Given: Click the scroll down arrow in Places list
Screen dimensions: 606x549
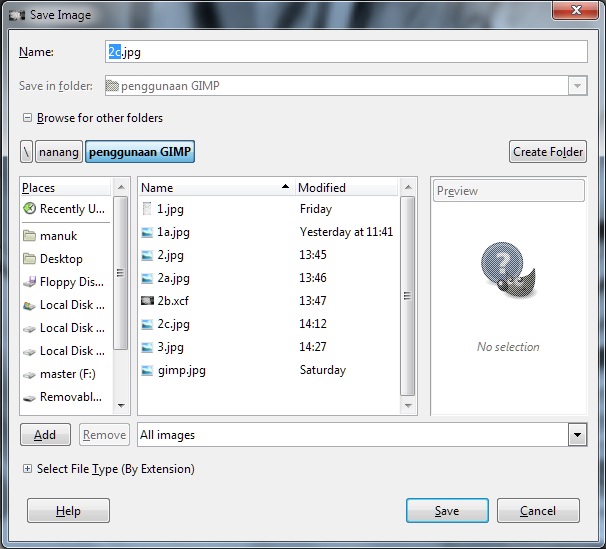Looking at the screenshot, I should [x=121, y=406].
